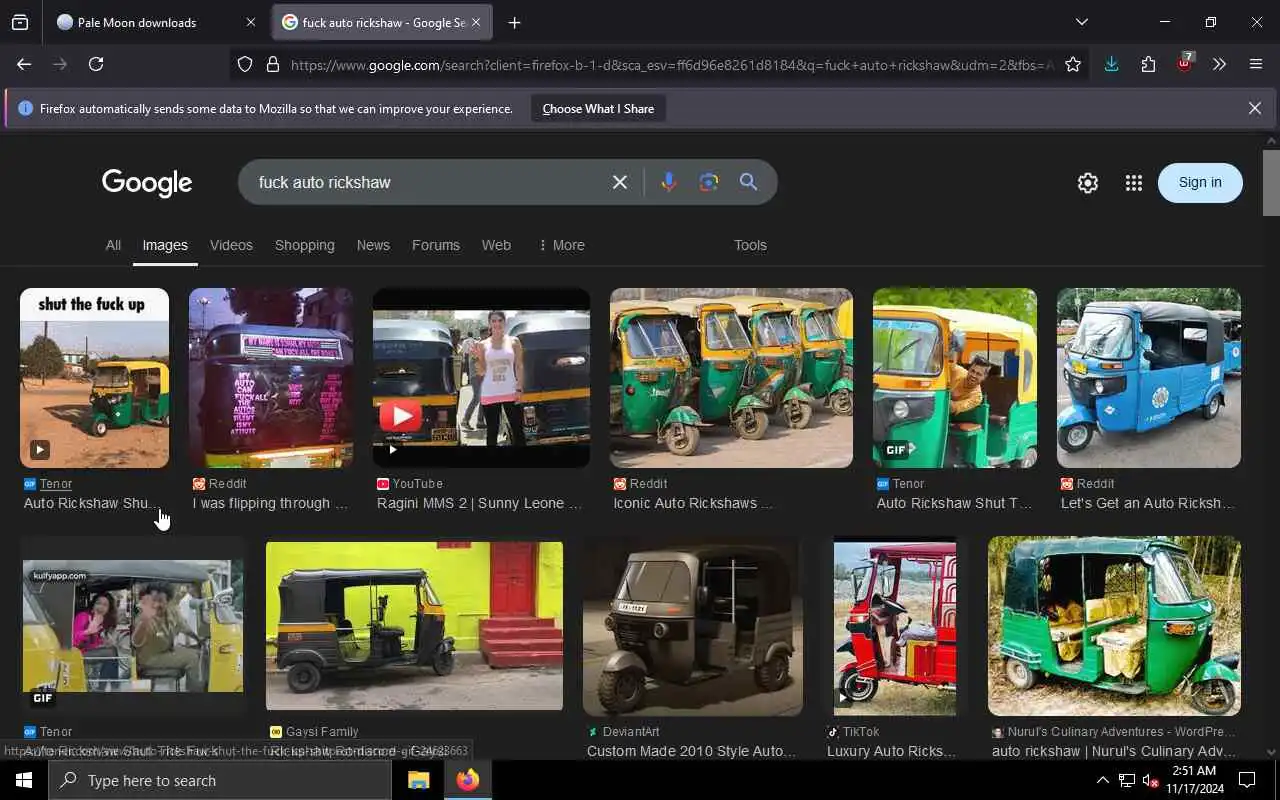Open the Google apps grid
This screenshot has width=1280, height=800.
1133,183
